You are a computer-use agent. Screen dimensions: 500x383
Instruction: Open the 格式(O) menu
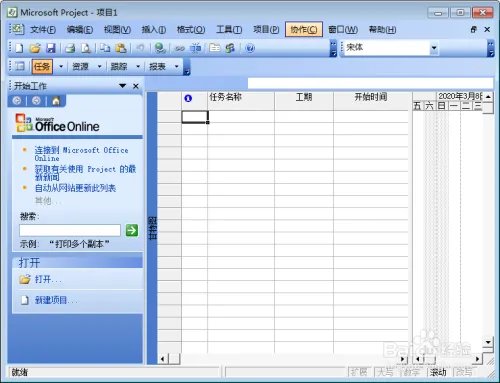[x=191, y=30]
